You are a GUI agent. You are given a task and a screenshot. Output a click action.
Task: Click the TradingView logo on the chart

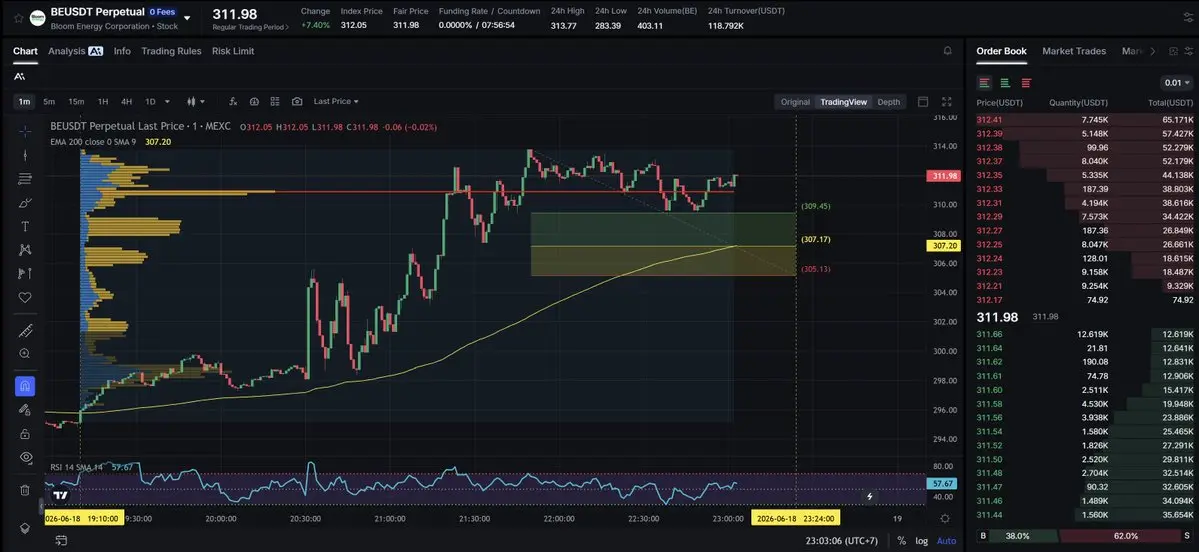(x=60, y=495)
